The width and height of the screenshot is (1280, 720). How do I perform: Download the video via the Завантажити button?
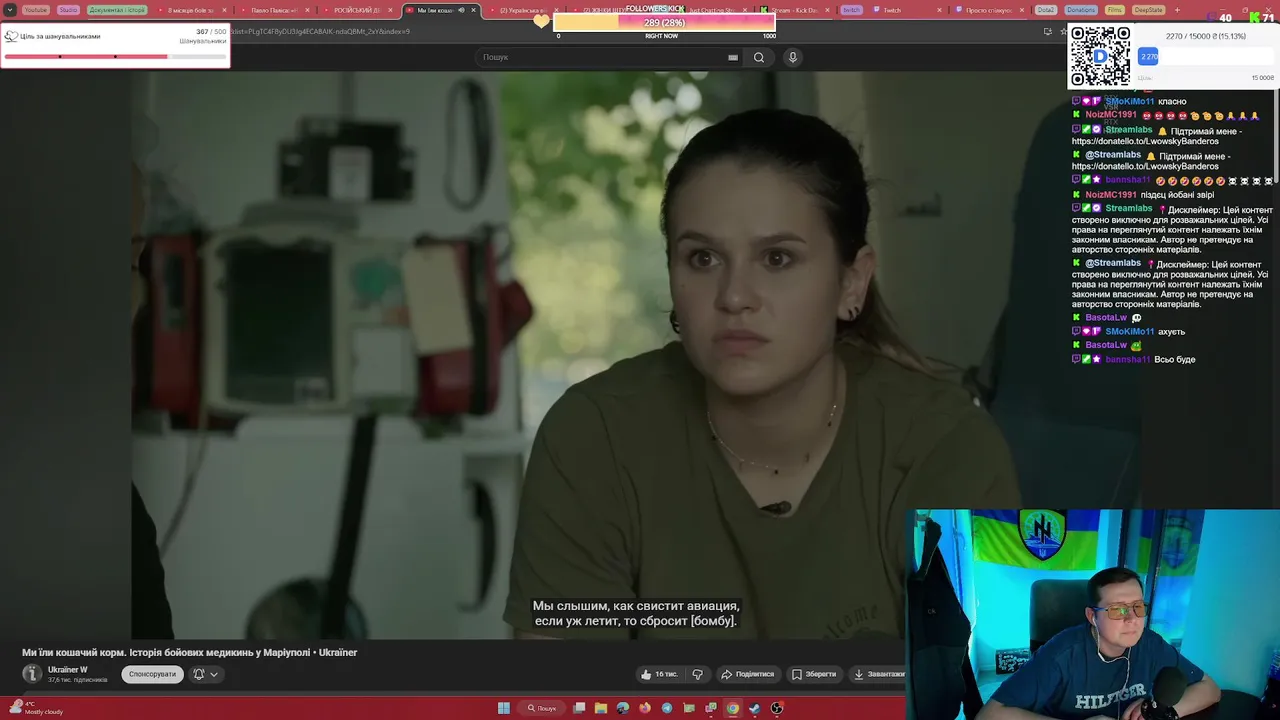coord(879,674)
